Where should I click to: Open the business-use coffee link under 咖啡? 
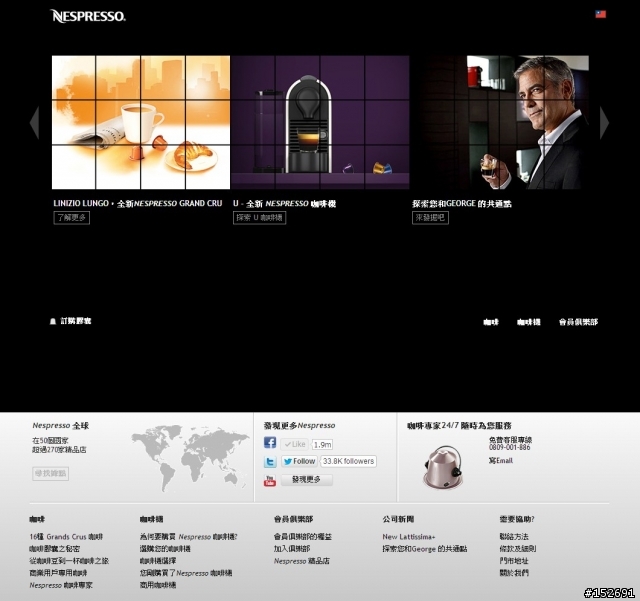pyautogui.click(x=58, y=573)
